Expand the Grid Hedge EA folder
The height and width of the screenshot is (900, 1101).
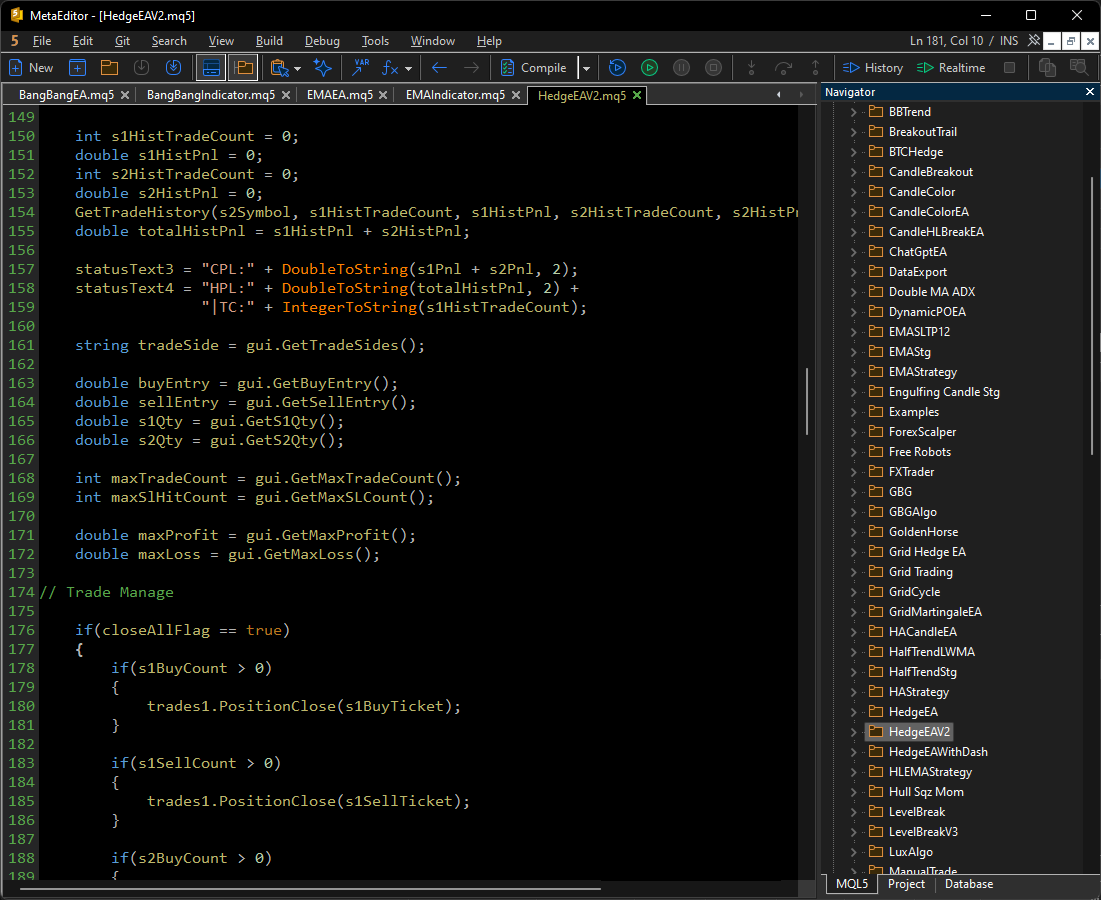coord(853,552)
